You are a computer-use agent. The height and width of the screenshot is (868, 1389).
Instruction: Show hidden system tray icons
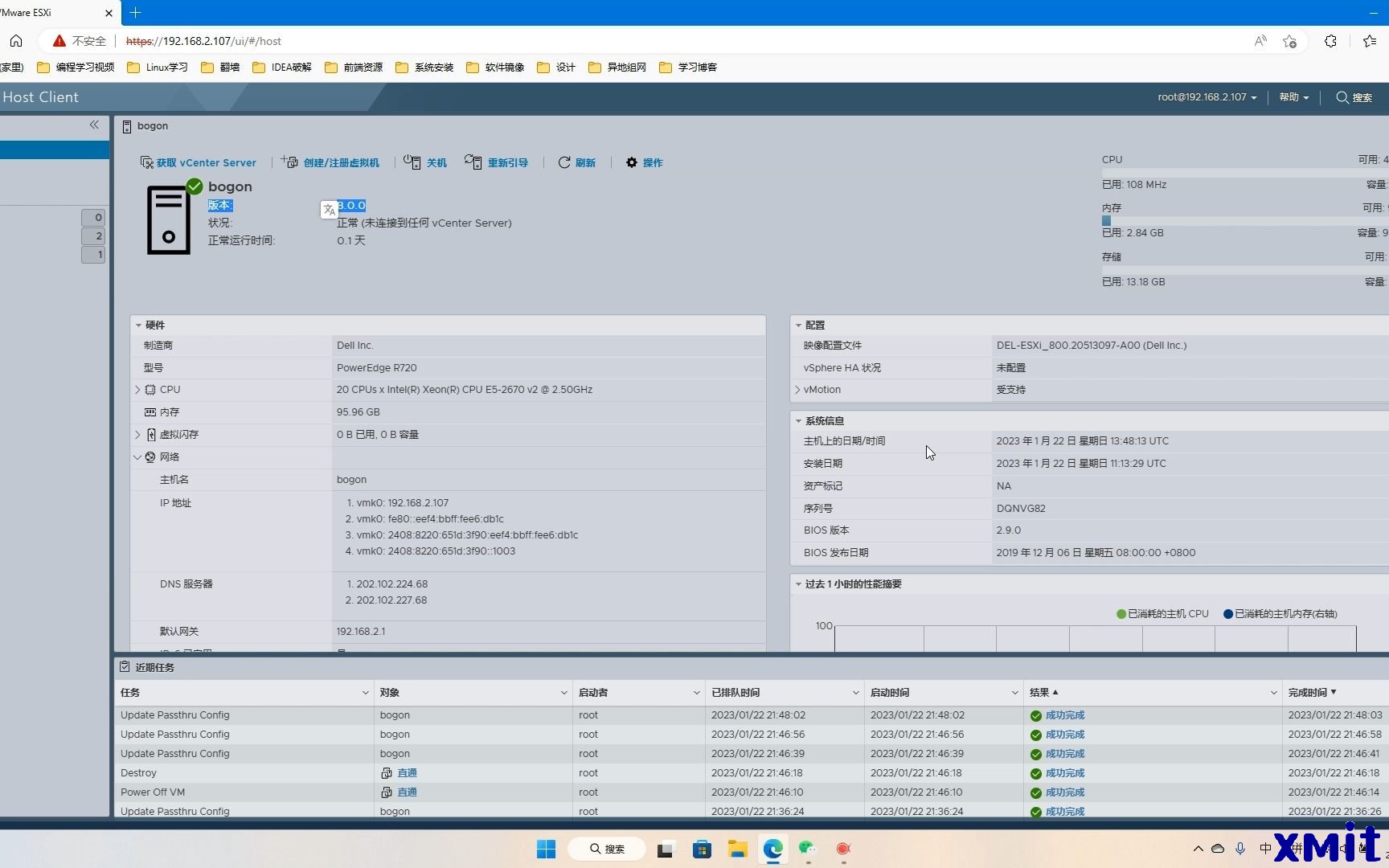pos(1198,850)
